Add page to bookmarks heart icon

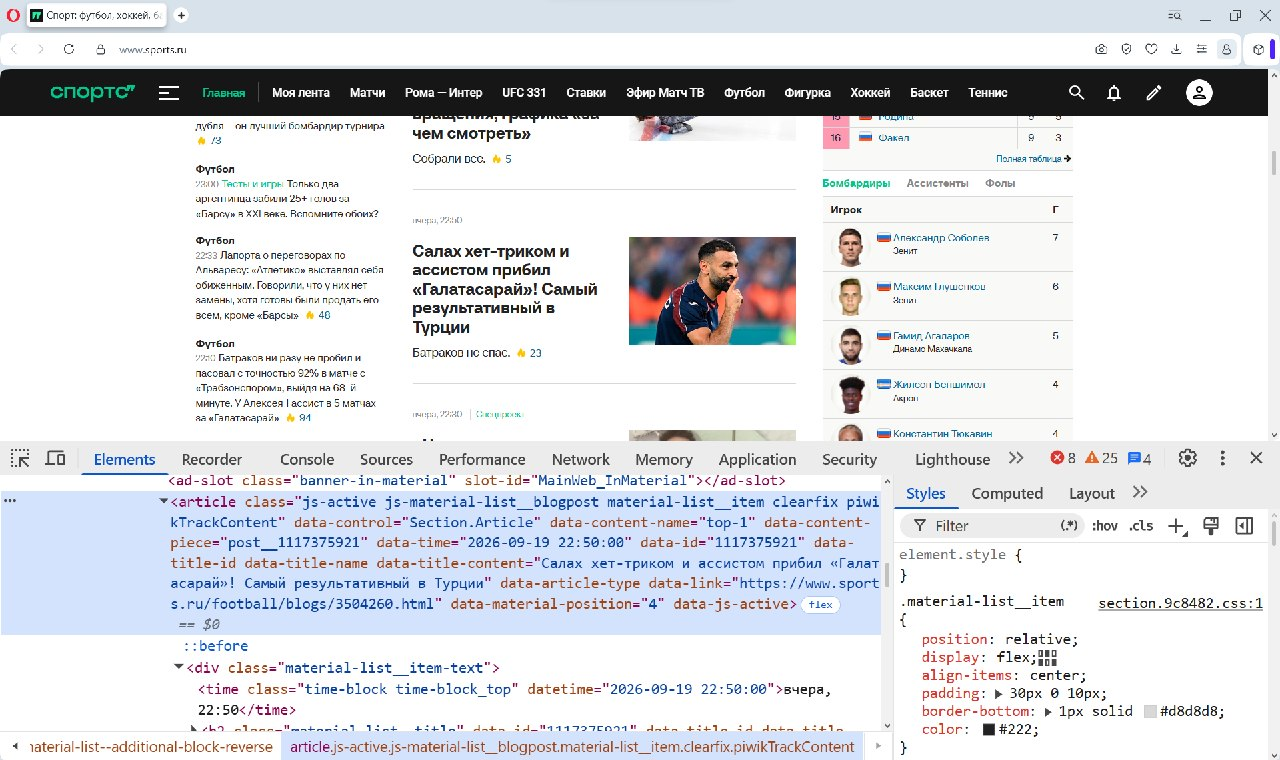1151,49
